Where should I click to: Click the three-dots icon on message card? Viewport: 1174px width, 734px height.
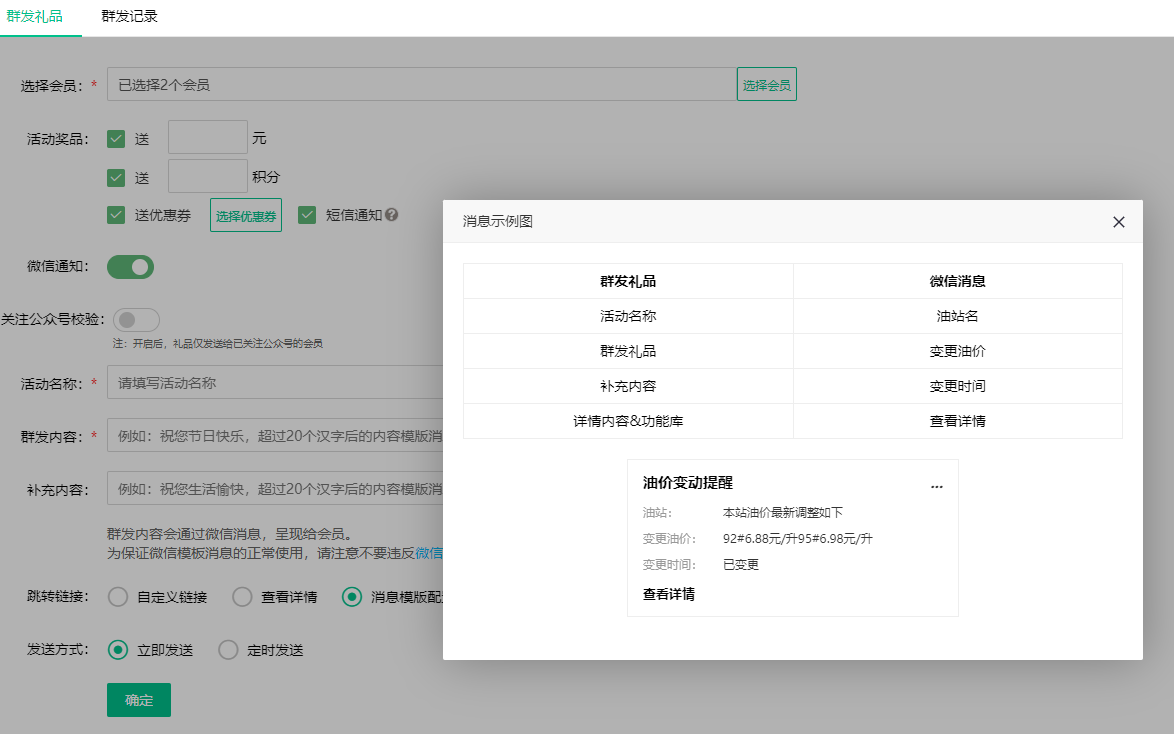(x=936, y=485)
